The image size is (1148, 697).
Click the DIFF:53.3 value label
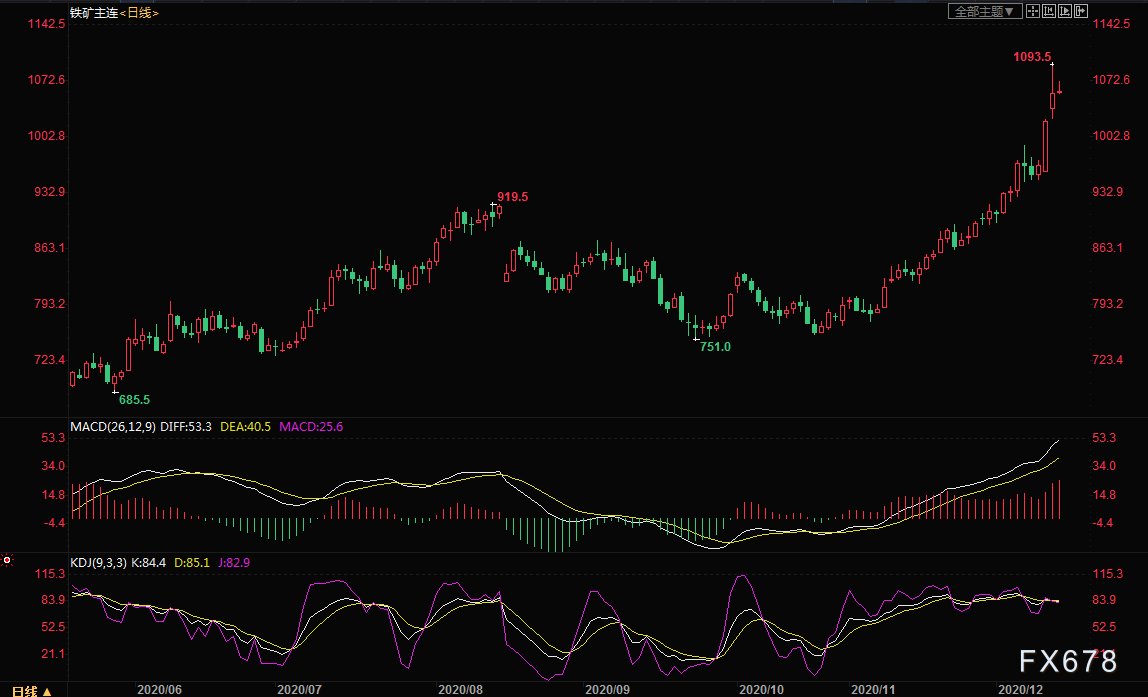pyautogui.click(x=186, y=426)
